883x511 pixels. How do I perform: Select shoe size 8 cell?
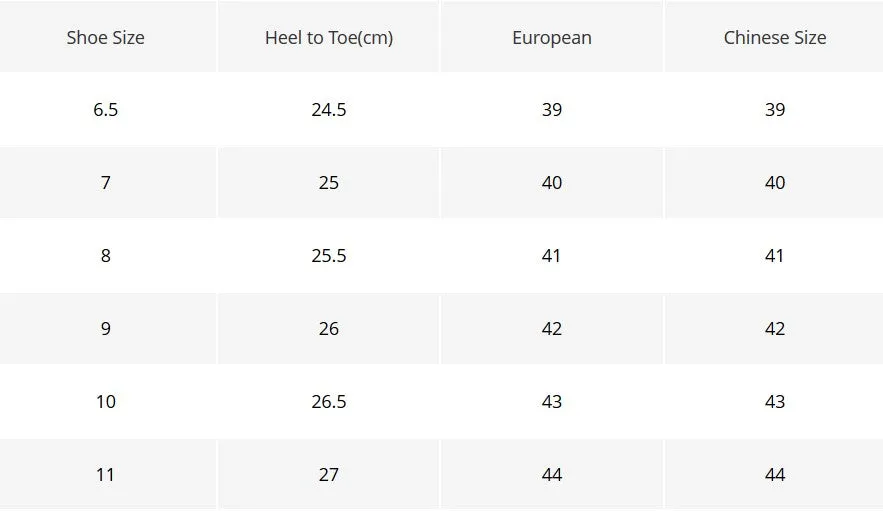coord(106,256)
